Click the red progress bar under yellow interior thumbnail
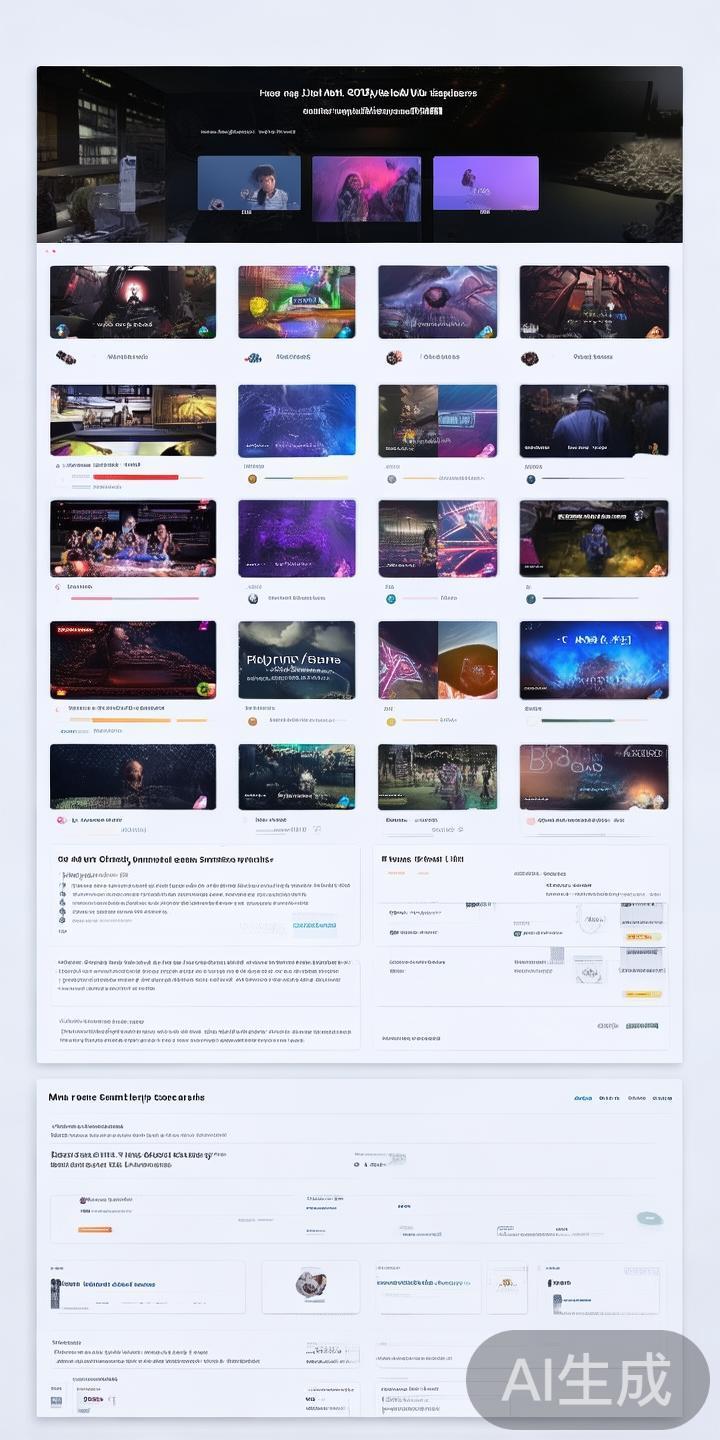The height and width of the screenshot is (1440, 720). [x=135, y=477]
